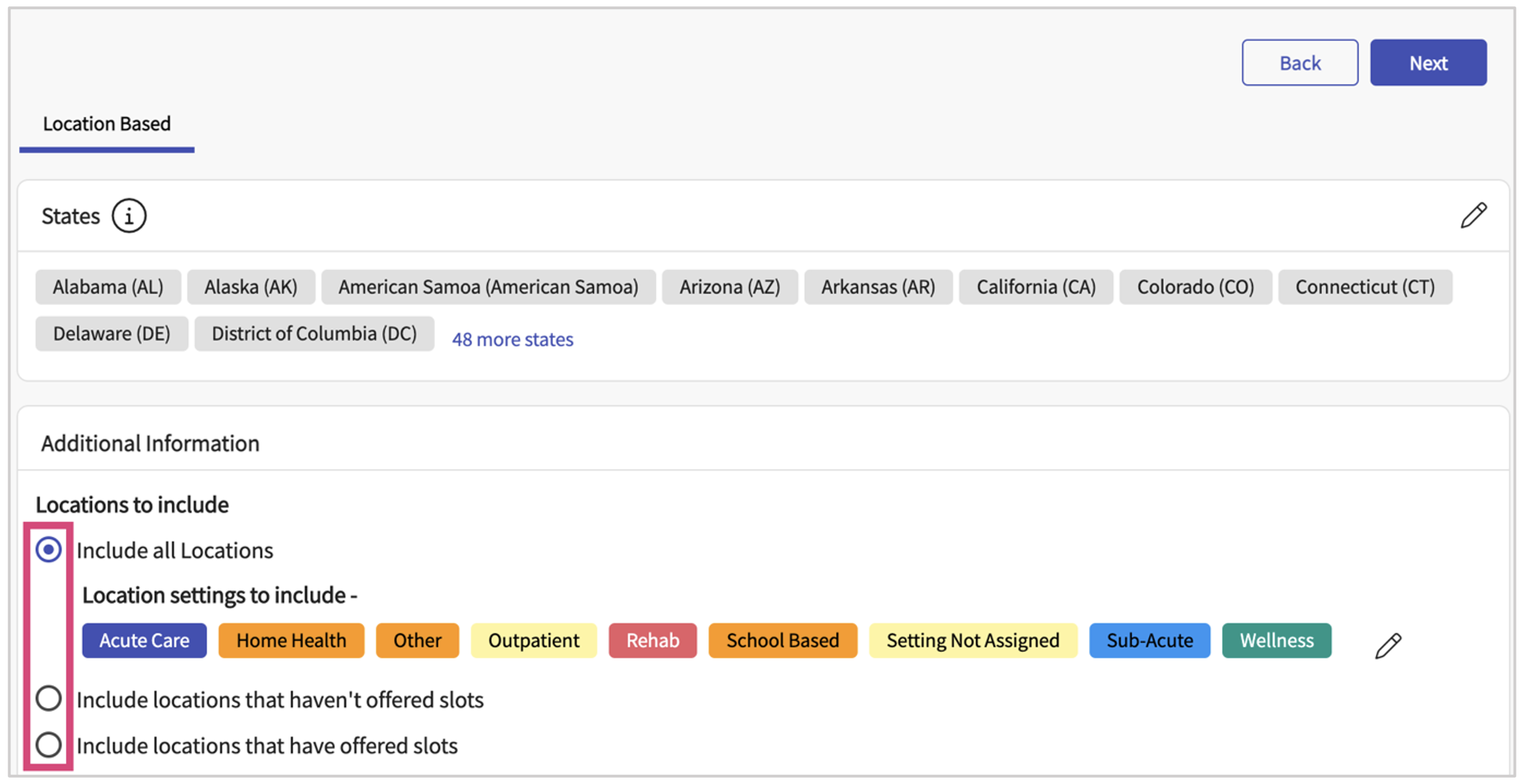Click the Home Health orange tag
This screenshot has height=784, width=1522.
291,640
